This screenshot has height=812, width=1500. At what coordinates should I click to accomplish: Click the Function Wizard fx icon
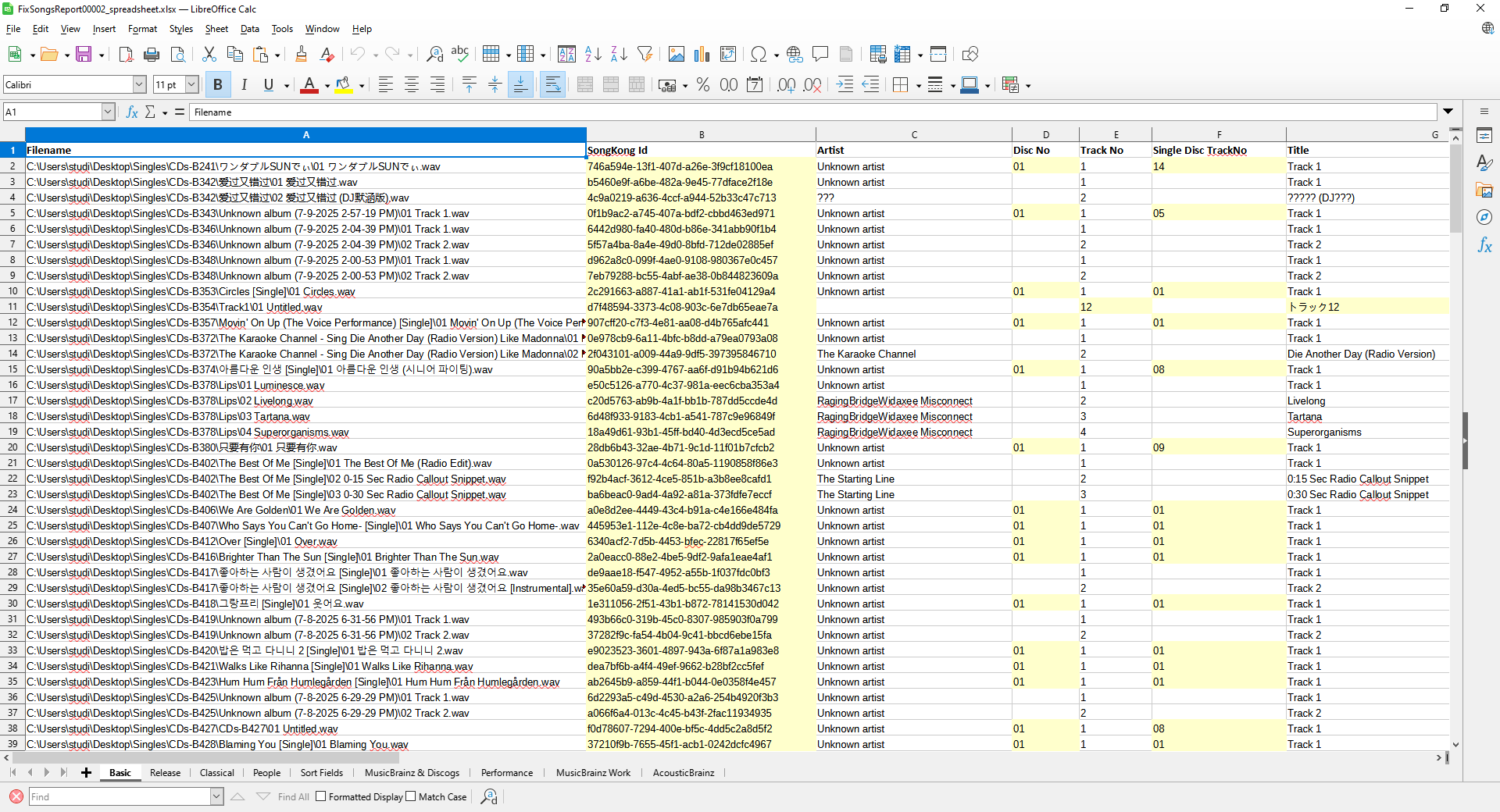click(x=132, y=112)
